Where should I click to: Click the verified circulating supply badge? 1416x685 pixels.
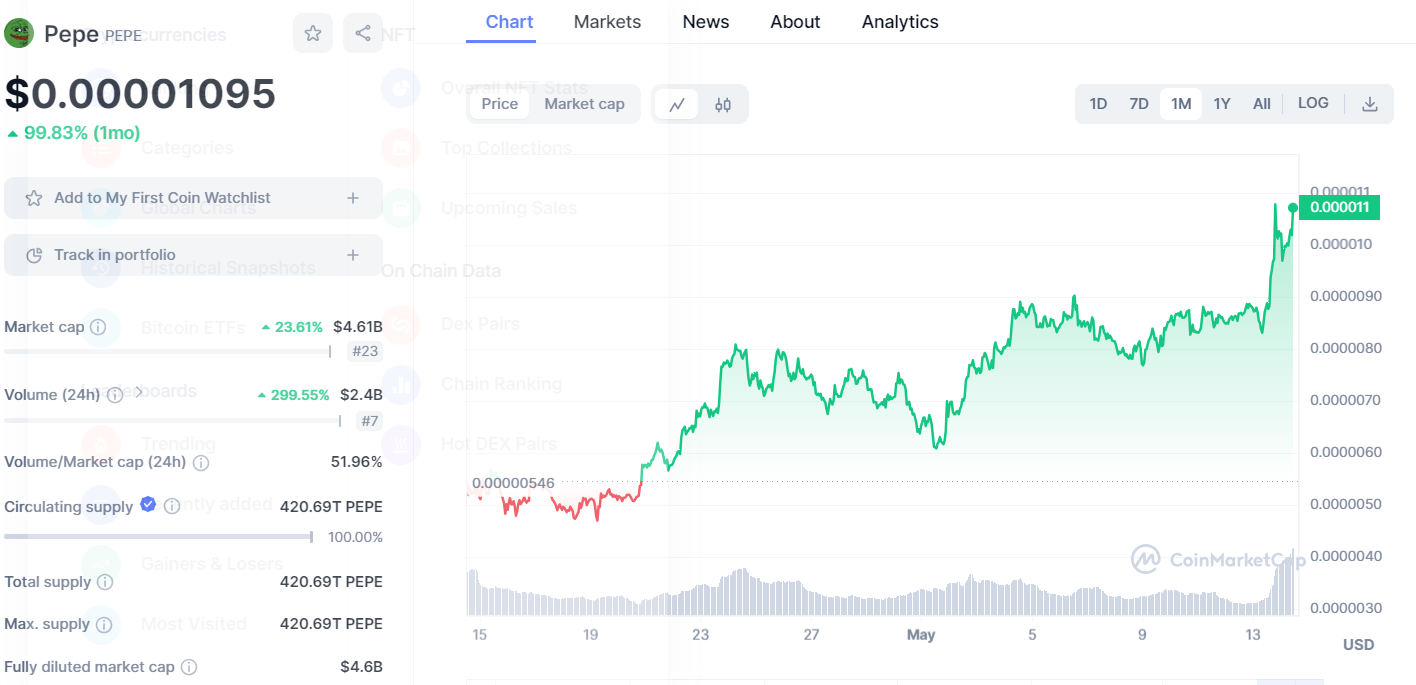[x=148, y=504]
